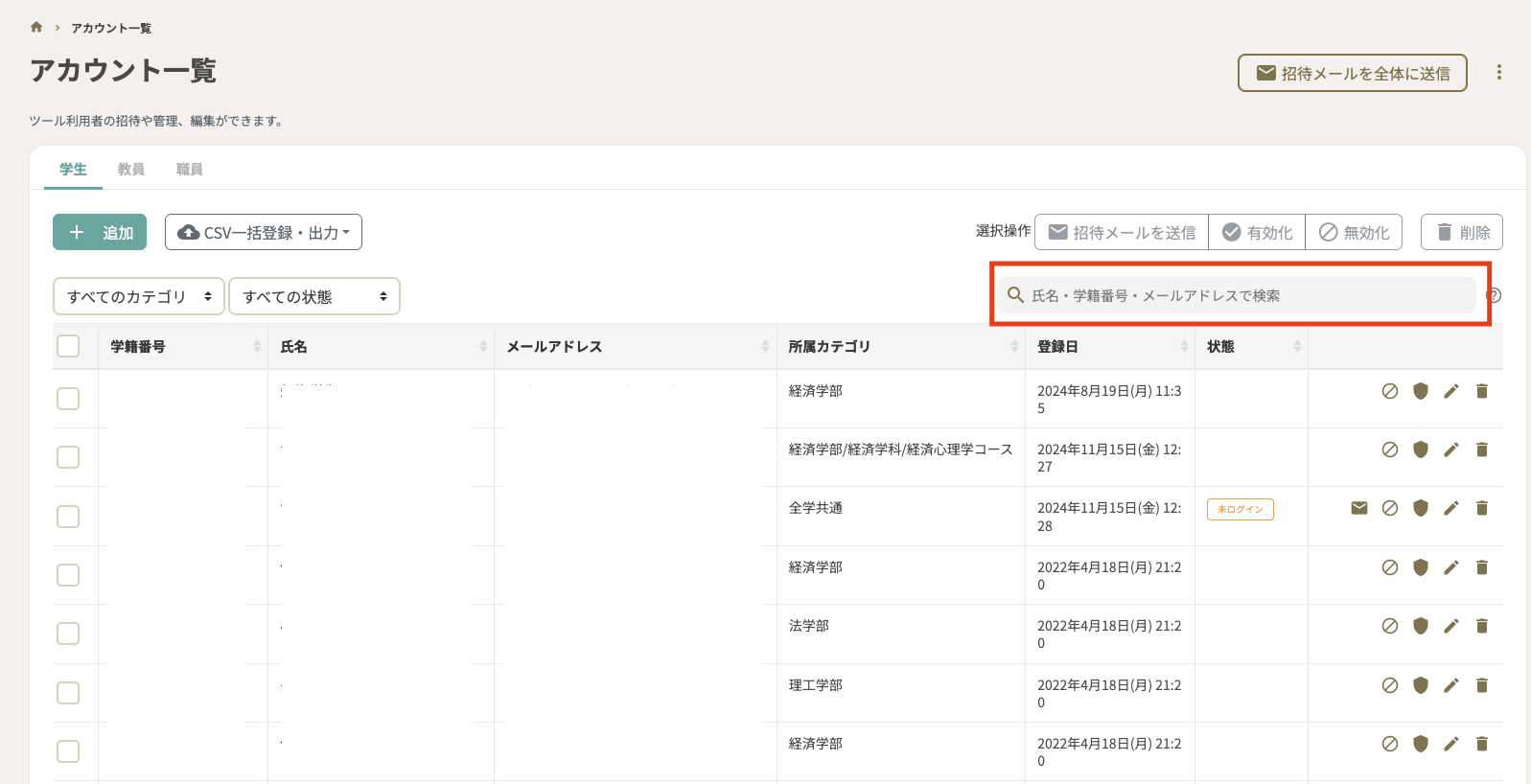
Task: Select the checkbox for the 法学部 row
Action: (68, 634)
